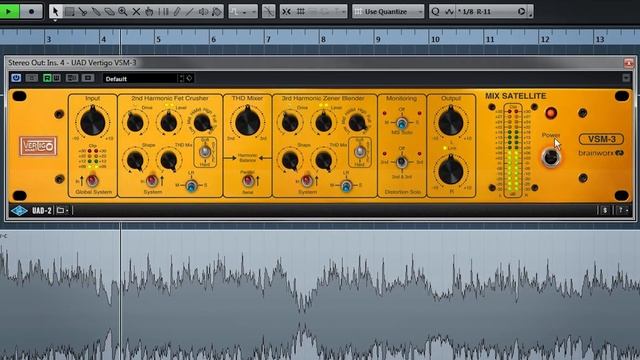Set the Distortion Solo 2nd/3rd switch

(x=402, y=162)
